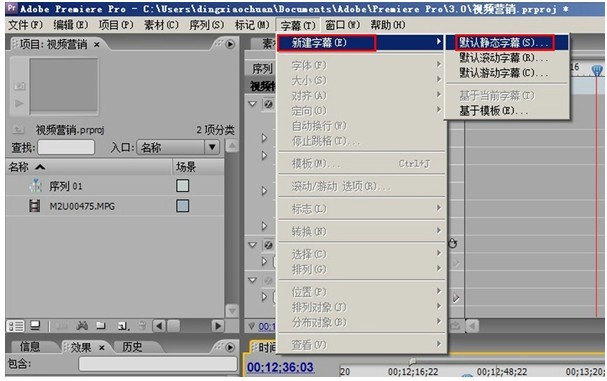
Task: Click the binoculars Find icon
Action: coord(82,326)
